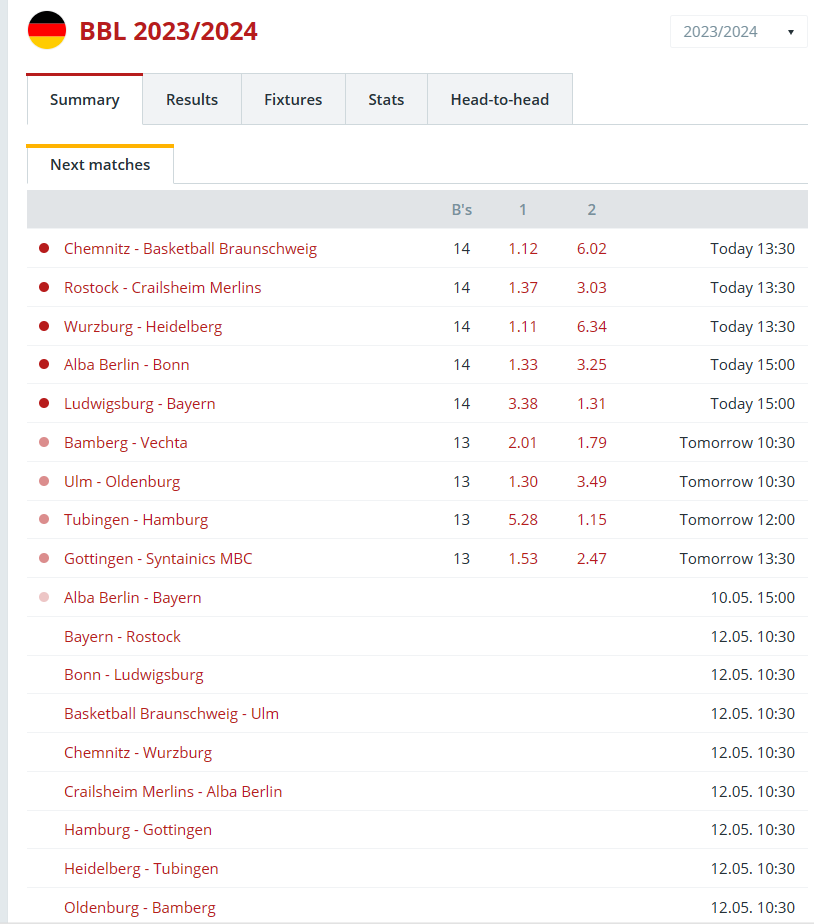Go to the Stats tab
Screen dimensions: 814x924
pos(386,100)
